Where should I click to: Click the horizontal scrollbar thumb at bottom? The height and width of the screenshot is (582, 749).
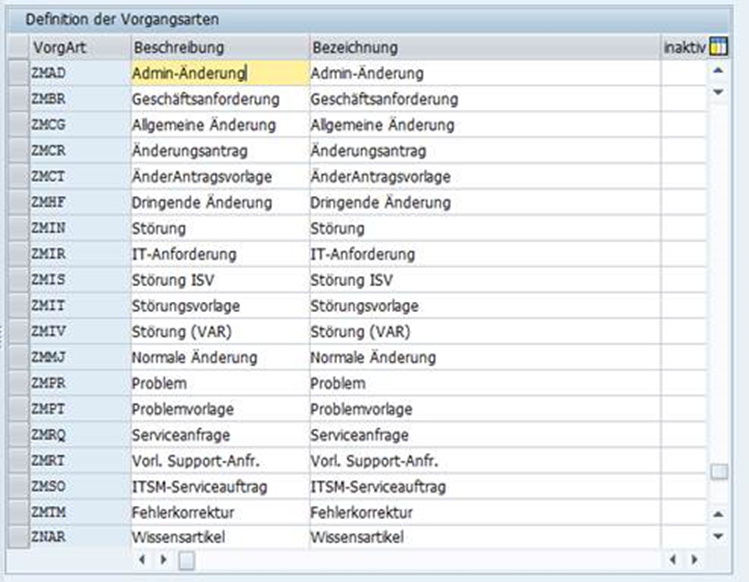(x=187, y=559)
